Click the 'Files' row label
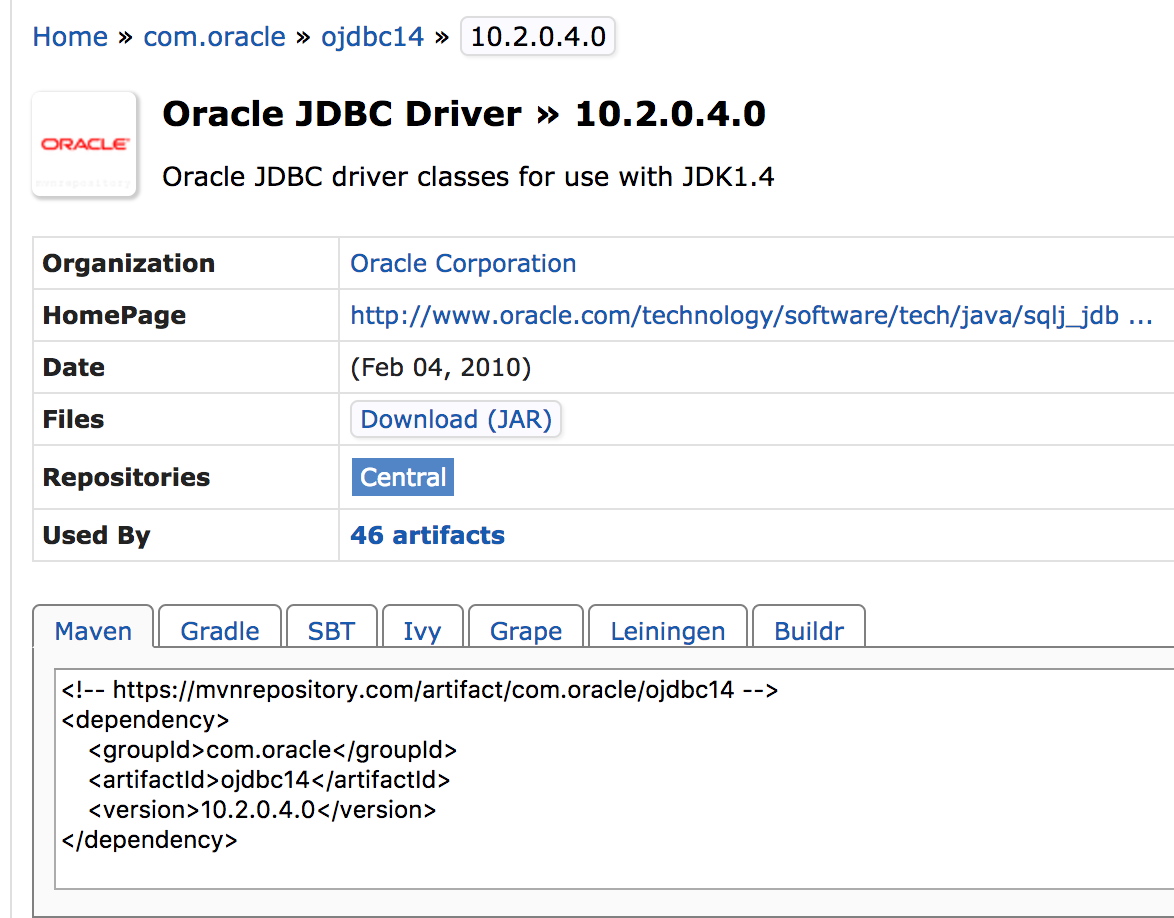This screenshot has width=1174, height=918. pyautogui.click(x=73, y=419)
